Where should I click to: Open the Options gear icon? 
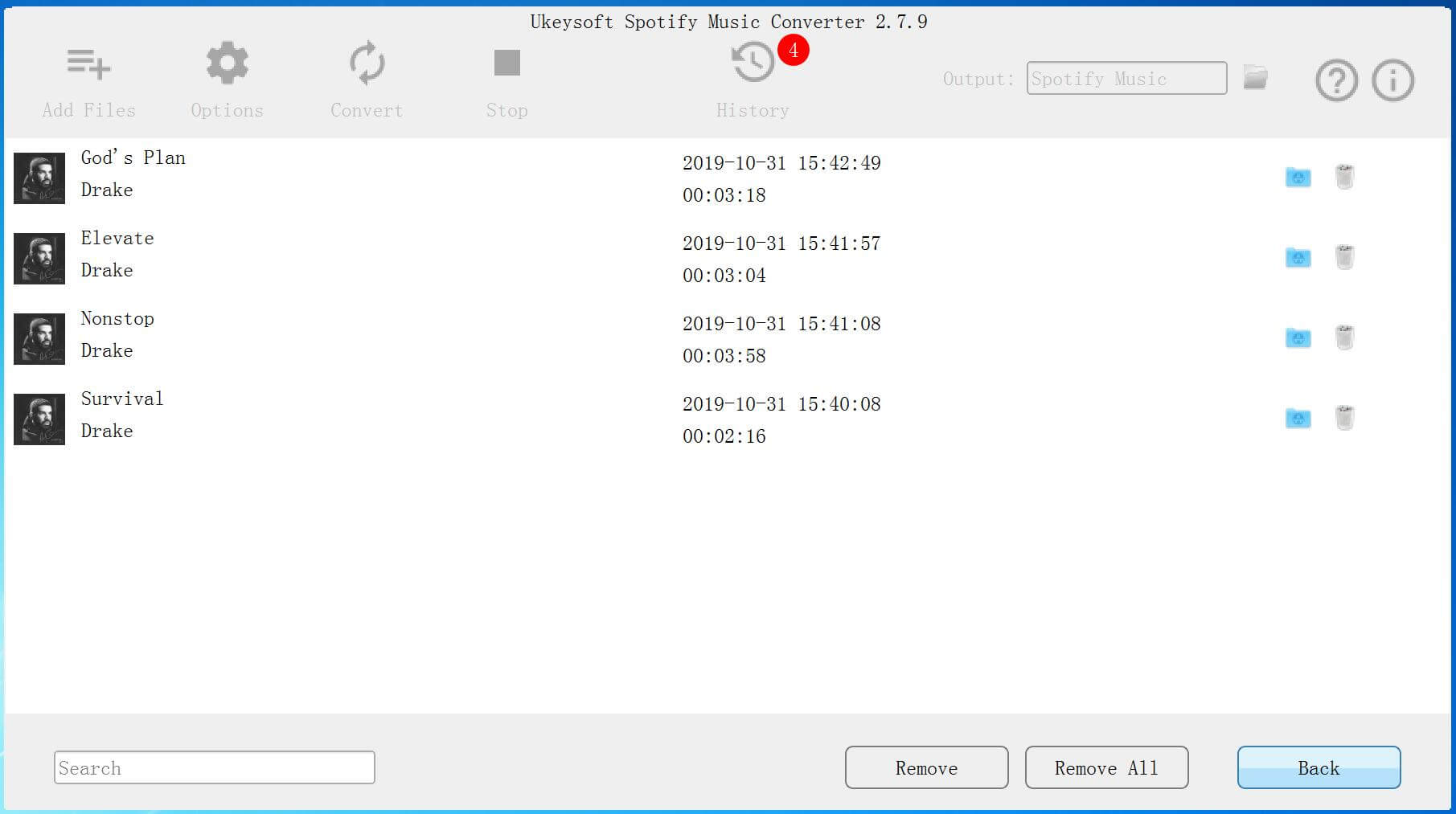[x=227, y=63]
